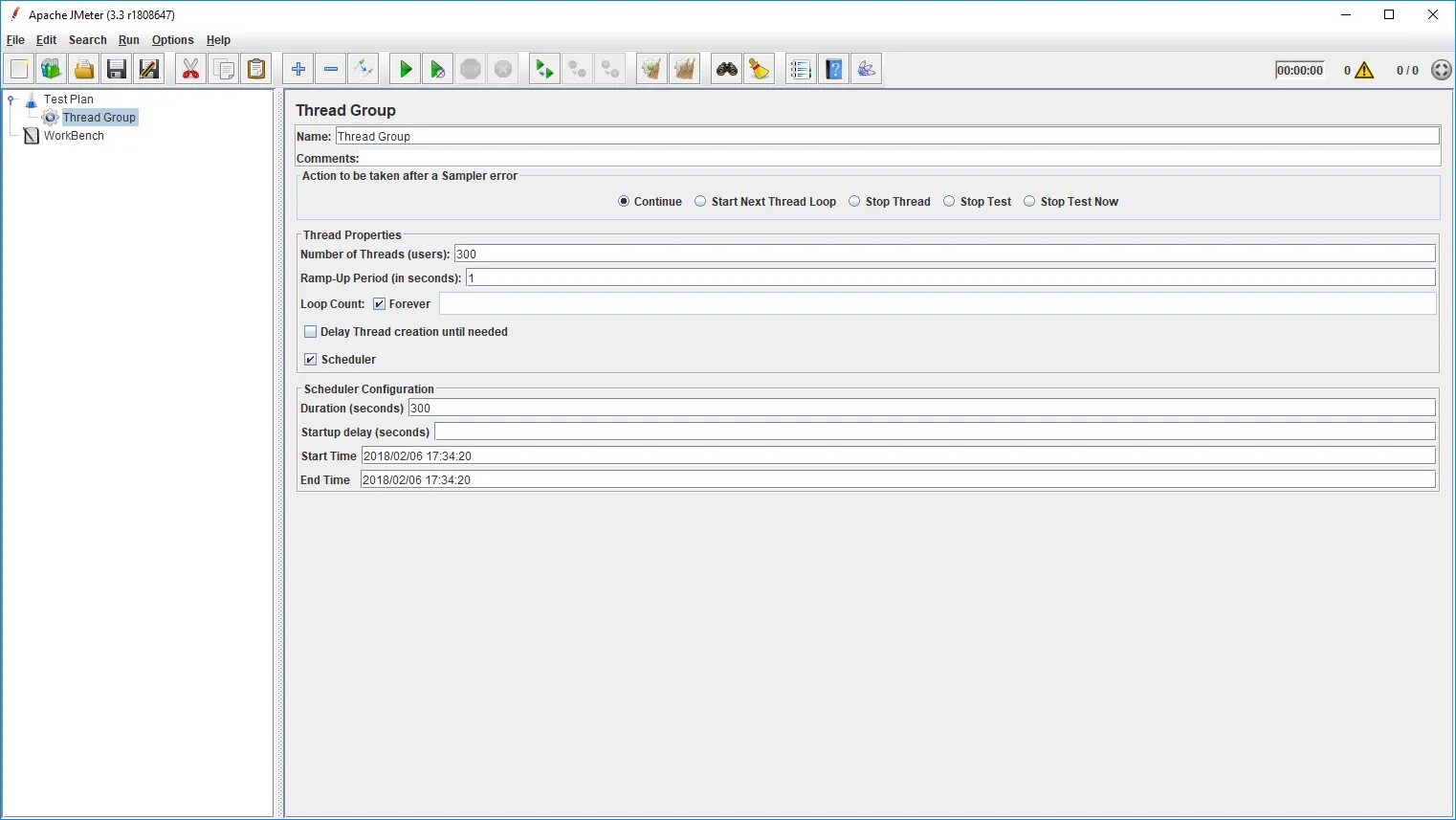Select the Stop Test Now radio button
Screen dimensions: 1456x820
[1029, 202]
